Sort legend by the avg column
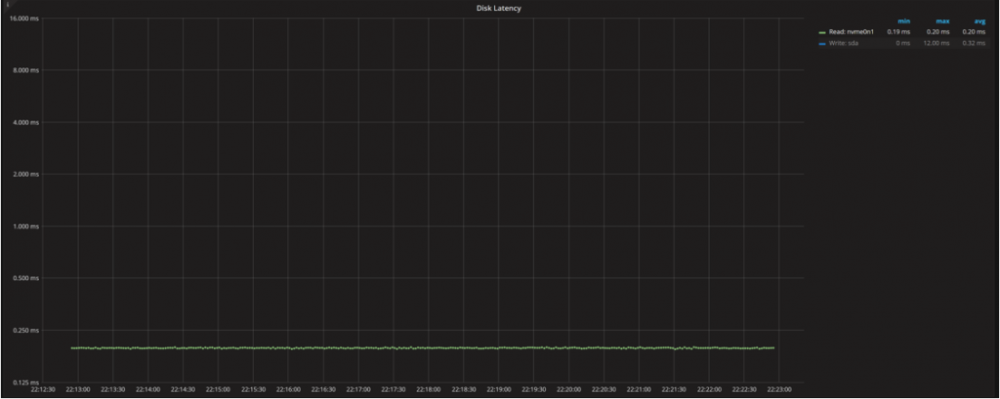The width and height of the screenshot is (1000, 399). (x=980, y=22)
